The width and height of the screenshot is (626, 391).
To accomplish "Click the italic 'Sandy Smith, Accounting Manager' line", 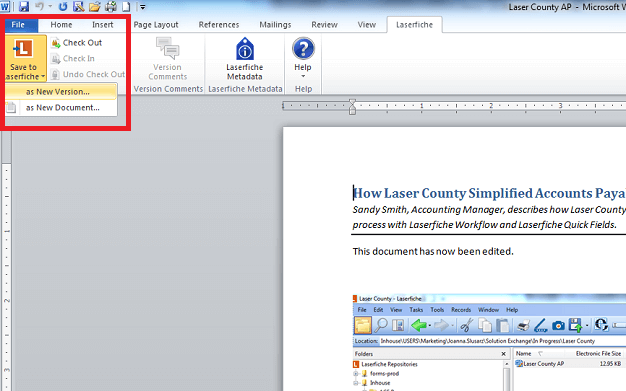I will click(x=489, y=210).
